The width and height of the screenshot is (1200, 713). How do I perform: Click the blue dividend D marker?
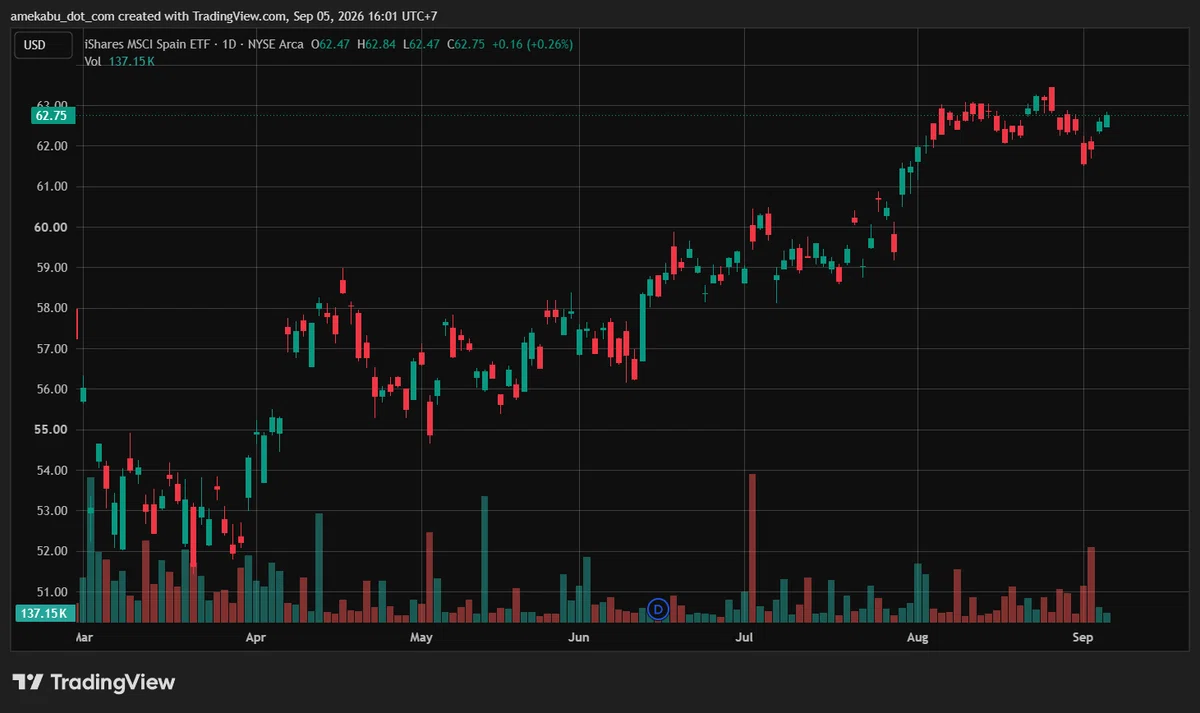tap(658, 608)
